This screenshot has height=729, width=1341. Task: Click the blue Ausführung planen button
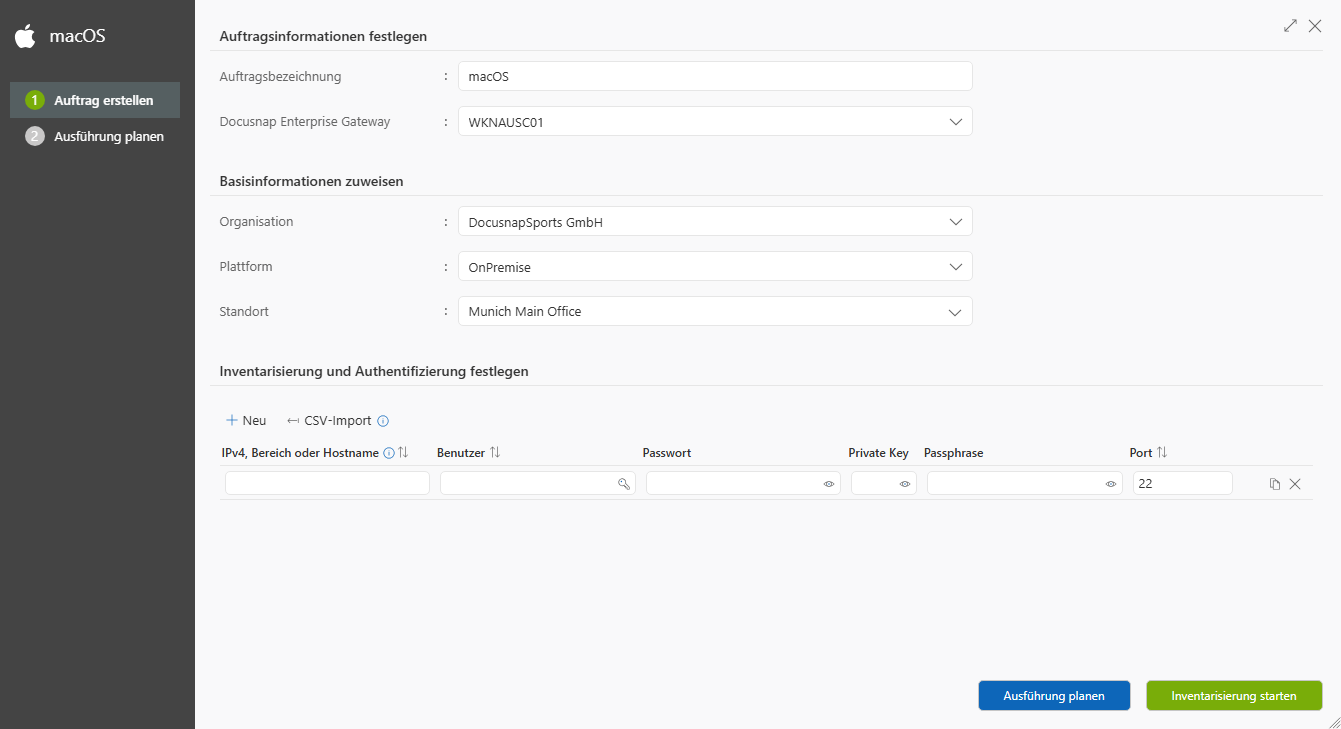coord(1054,696)
